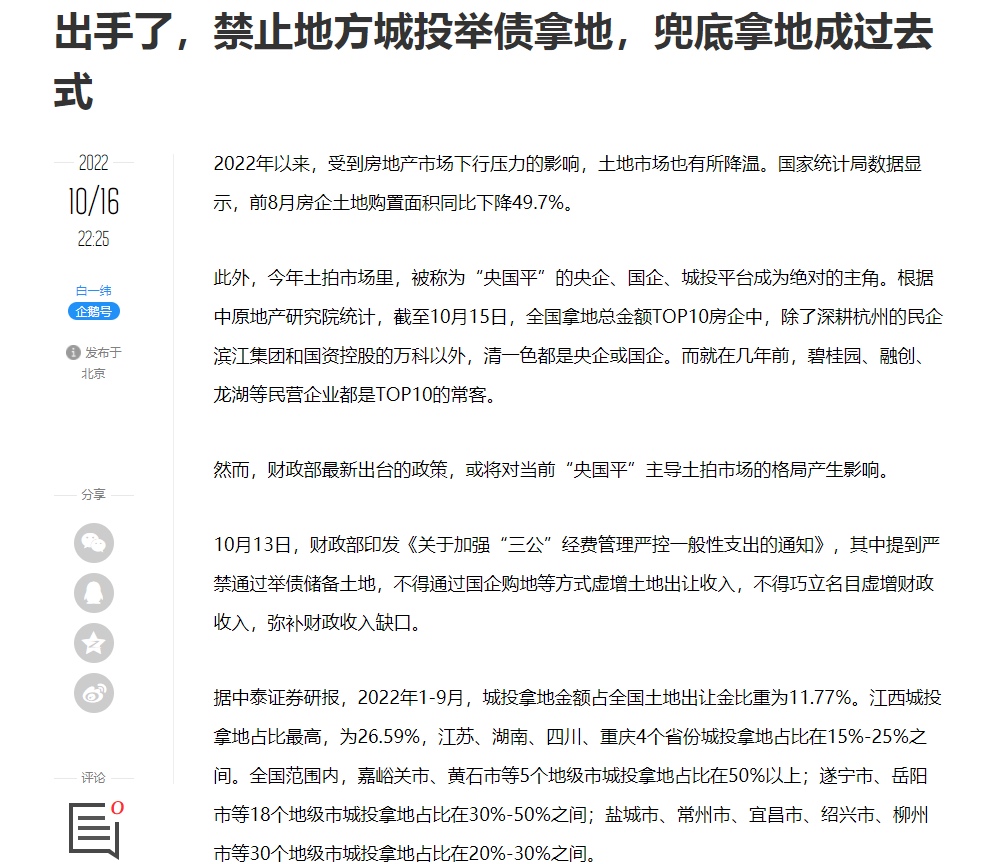The image size is (991, 864).
Task: Click the red comment count 0
Action: pos(117,808)
